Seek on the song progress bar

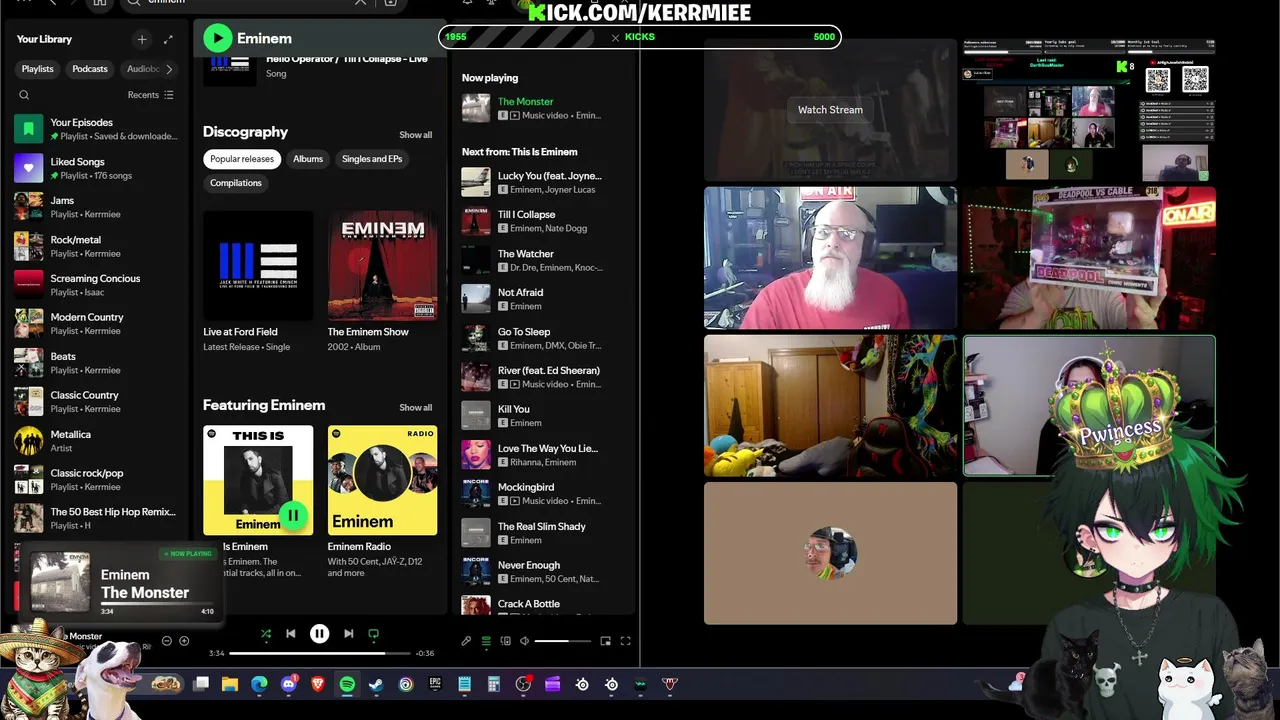point(320,653)
